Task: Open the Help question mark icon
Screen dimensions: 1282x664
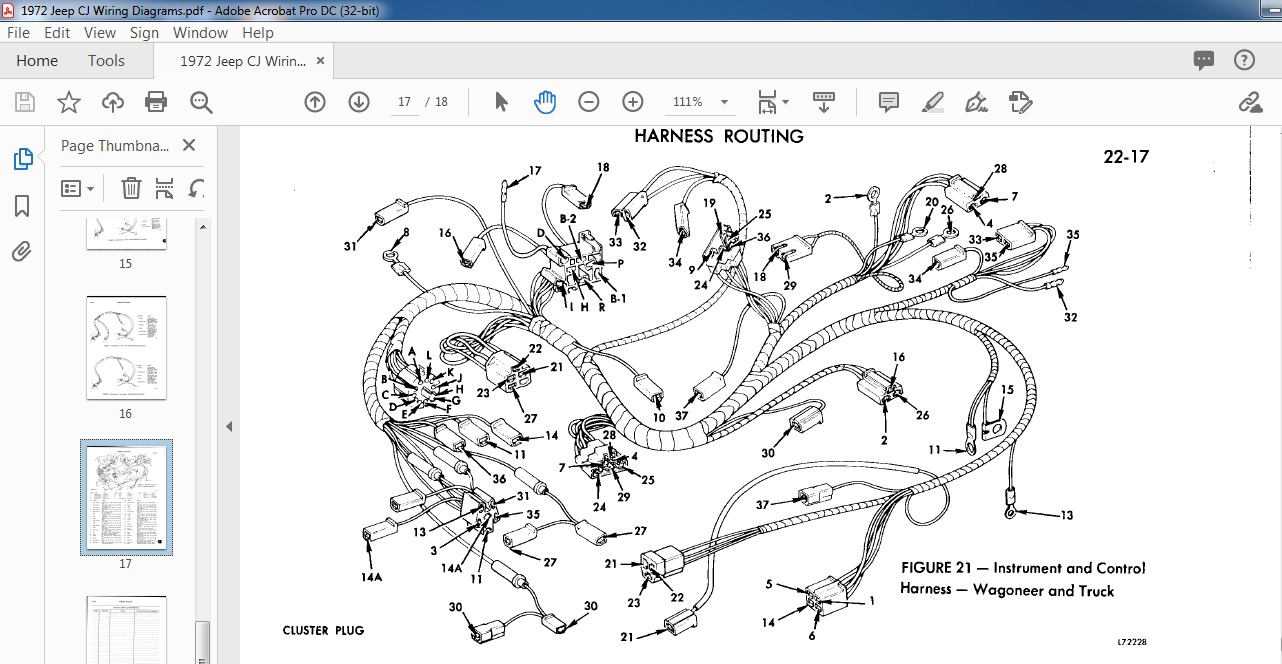Action: (1244, 61)
